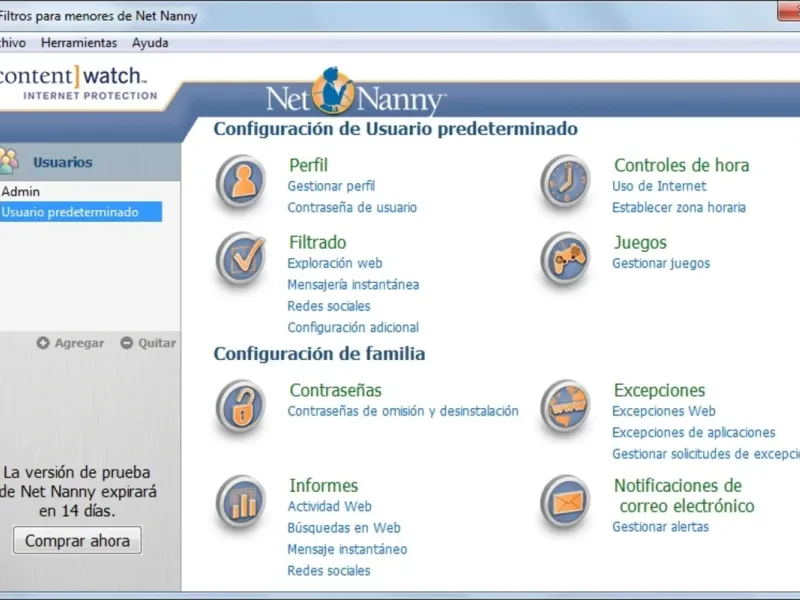Click the email notifications envelope icon
800x600 pixels.
(x=565, y=502)
